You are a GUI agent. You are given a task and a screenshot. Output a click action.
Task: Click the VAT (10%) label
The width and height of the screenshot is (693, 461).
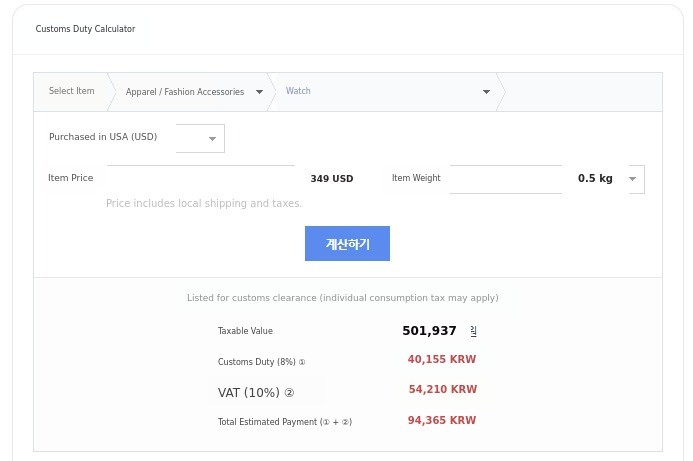(256, 392)
